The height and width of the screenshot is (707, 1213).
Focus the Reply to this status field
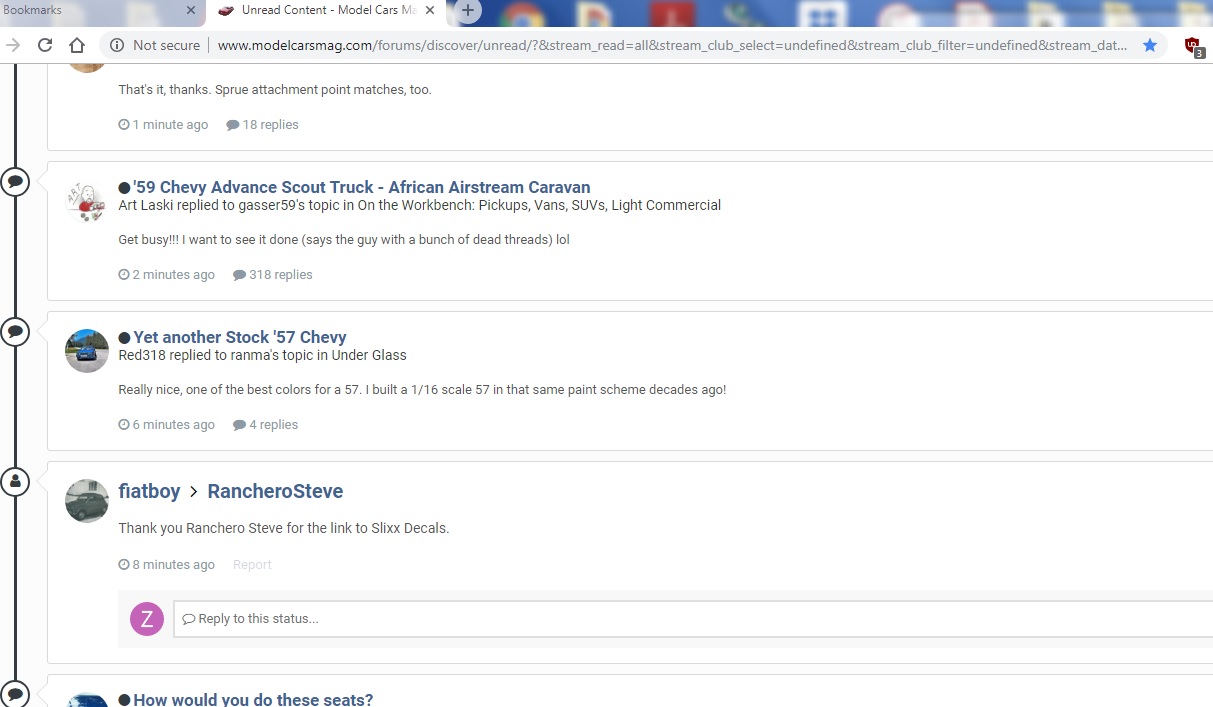click(693, 619)
